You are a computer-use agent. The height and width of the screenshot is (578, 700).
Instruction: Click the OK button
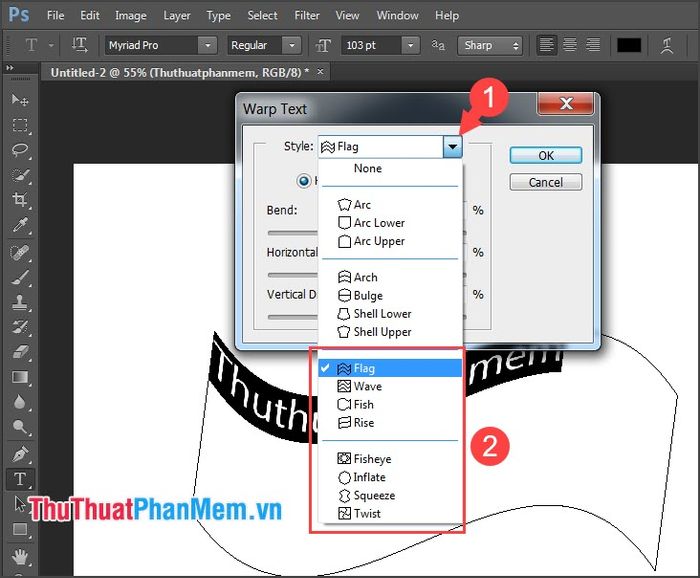[545, 156]
